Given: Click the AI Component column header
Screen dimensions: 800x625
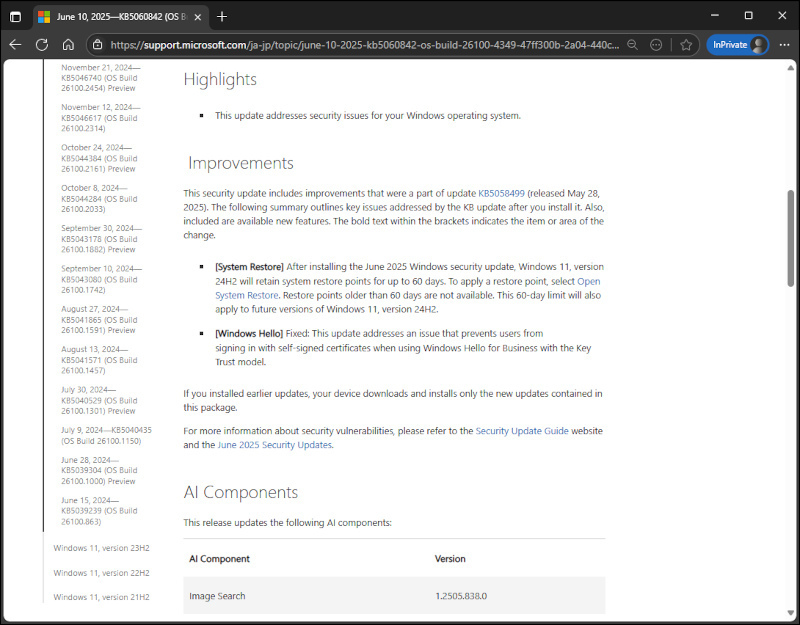Looking at the screenshot, I should click(219, 559).
